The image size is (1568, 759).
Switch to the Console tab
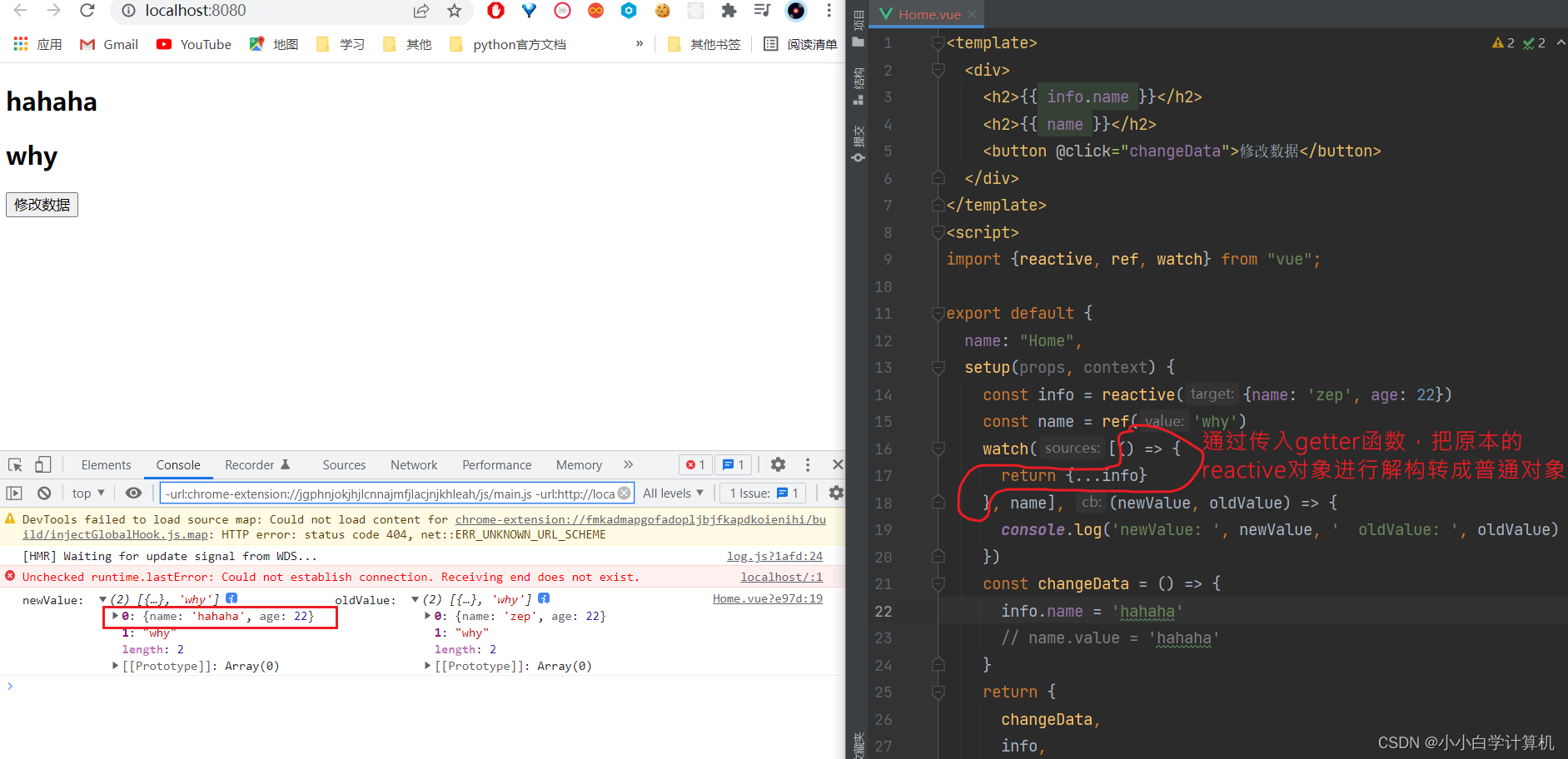(178, 464)
